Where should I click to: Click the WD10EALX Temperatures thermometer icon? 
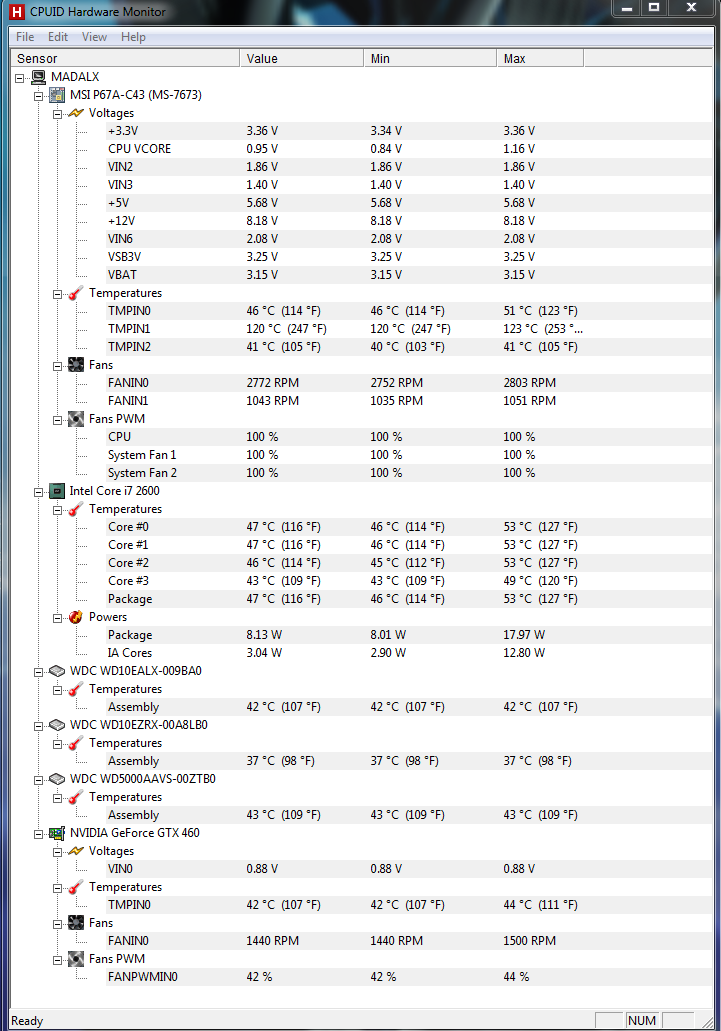click(76, 689)
